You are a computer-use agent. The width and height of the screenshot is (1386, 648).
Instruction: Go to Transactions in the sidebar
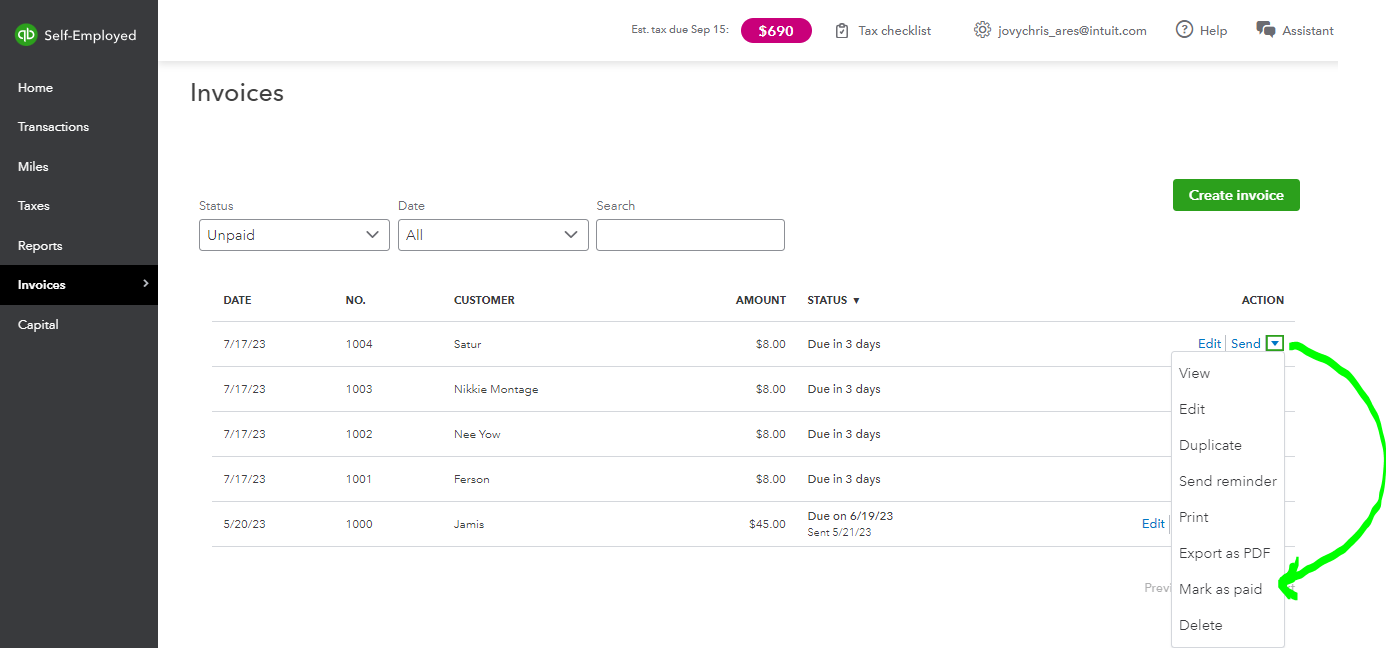[x=53, y=127]
